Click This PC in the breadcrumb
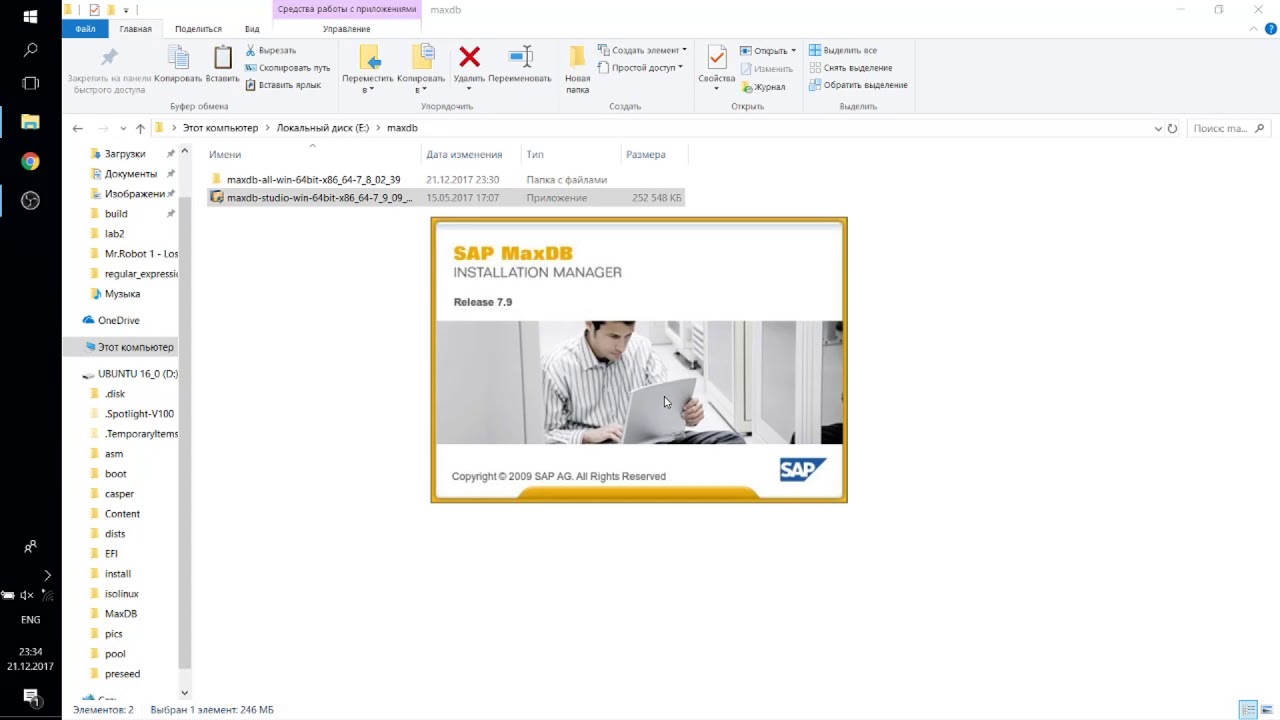Screen dimensions: 1280x720 click(x=220, y=128)
